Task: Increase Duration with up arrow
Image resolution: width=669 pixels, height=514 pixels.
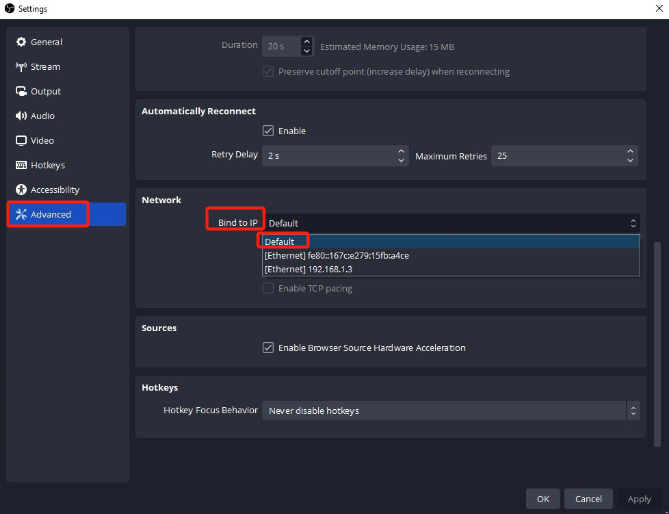Action: 306,41
